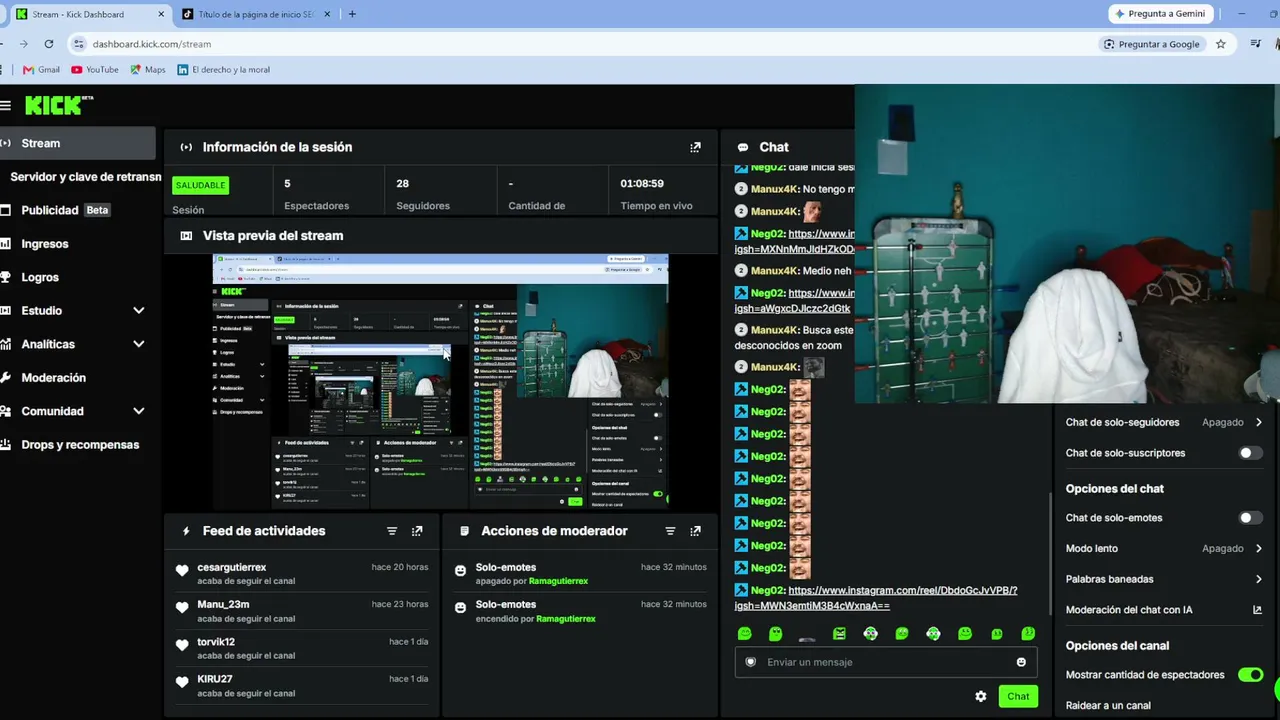
Task: Click the Enviar un mensaje input field
Action: tap(885, 662)
